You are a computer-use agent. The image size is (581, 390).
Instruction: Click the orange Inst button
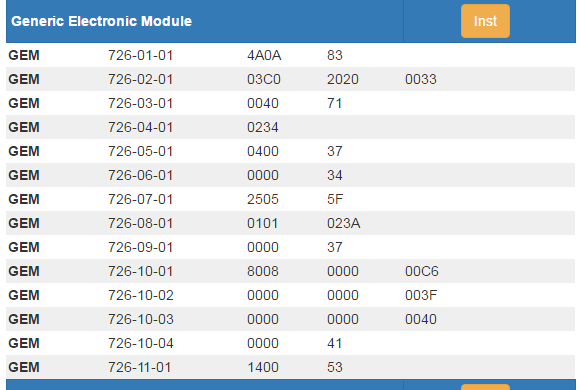485,21
